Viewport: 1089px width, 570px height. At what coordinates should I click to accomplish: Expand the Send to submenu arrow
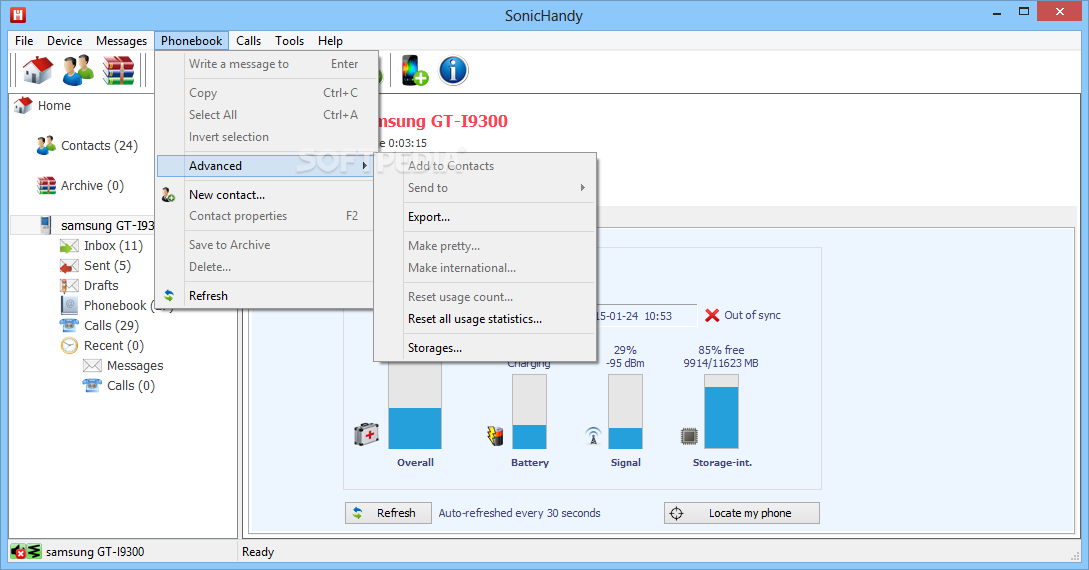[583, 187]
